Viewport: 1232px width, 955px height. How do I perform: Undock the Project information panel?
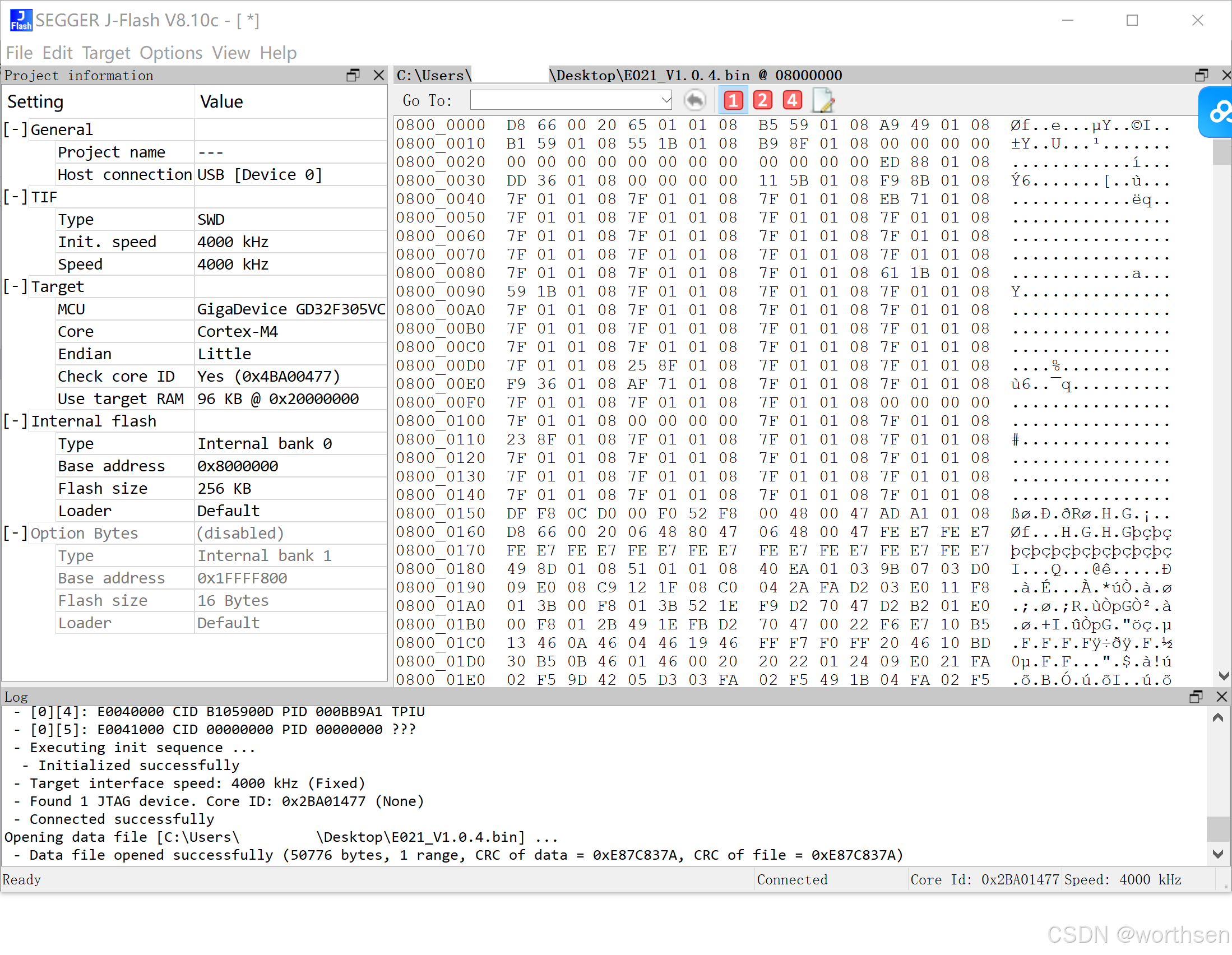tap(353, 75)
